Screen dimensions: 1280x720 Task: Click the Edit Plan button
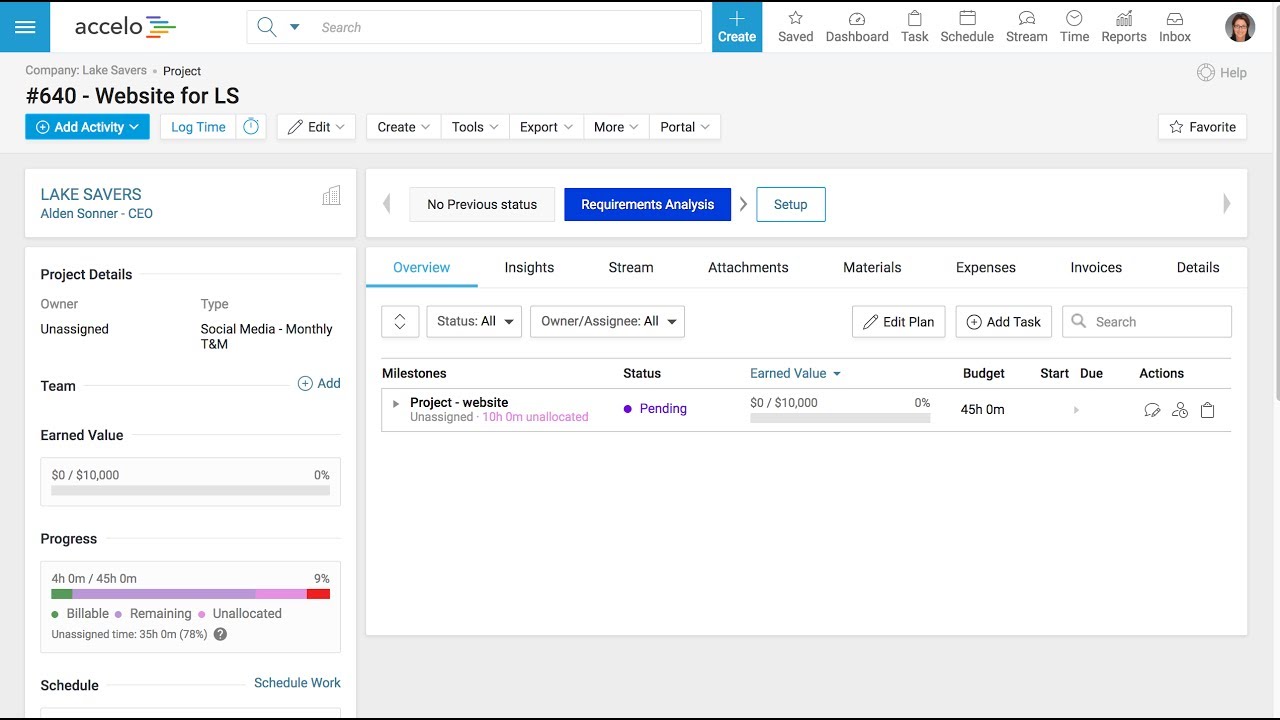pos(897,321)
